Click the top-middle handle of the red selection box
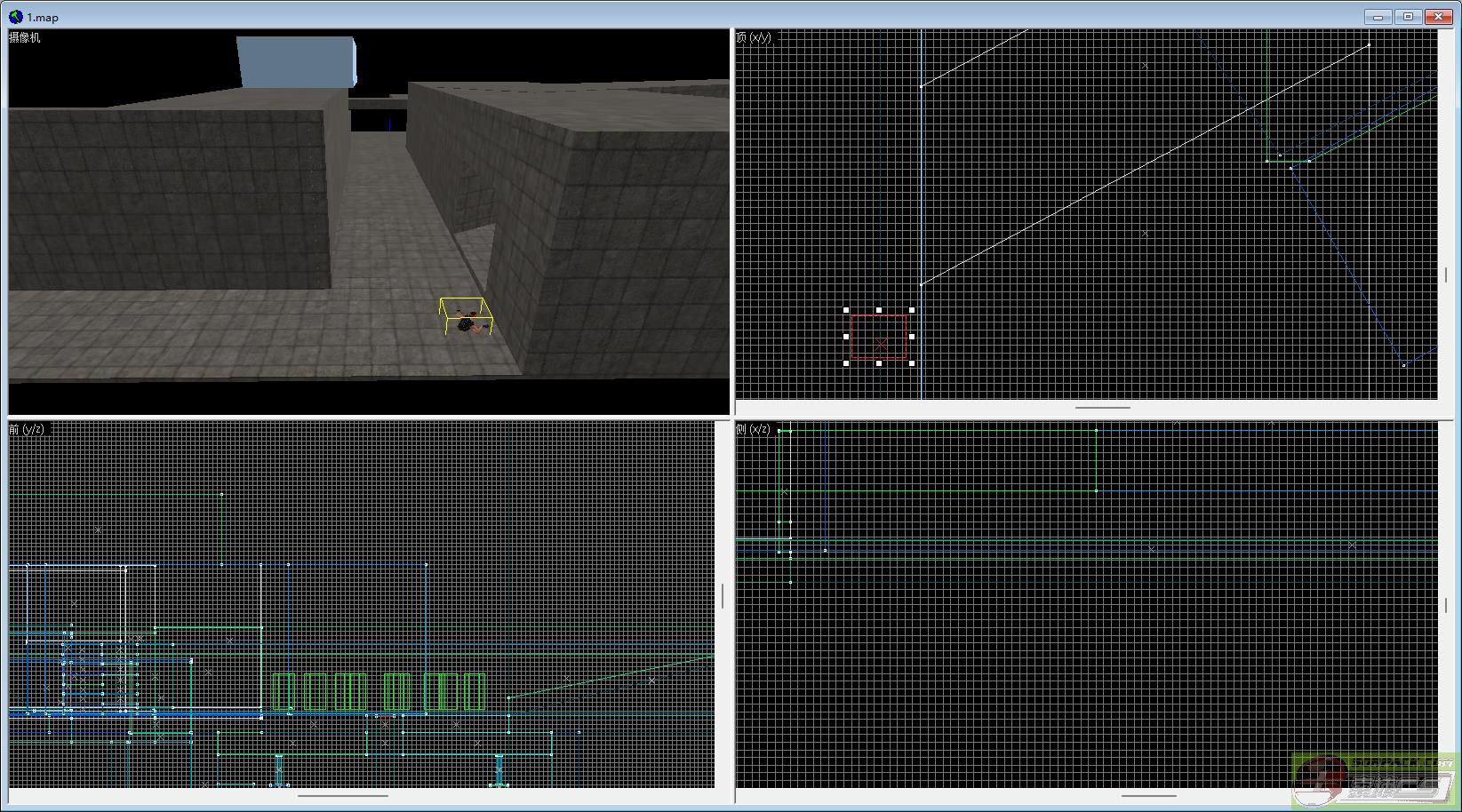1462x812 pixels. 879,310
